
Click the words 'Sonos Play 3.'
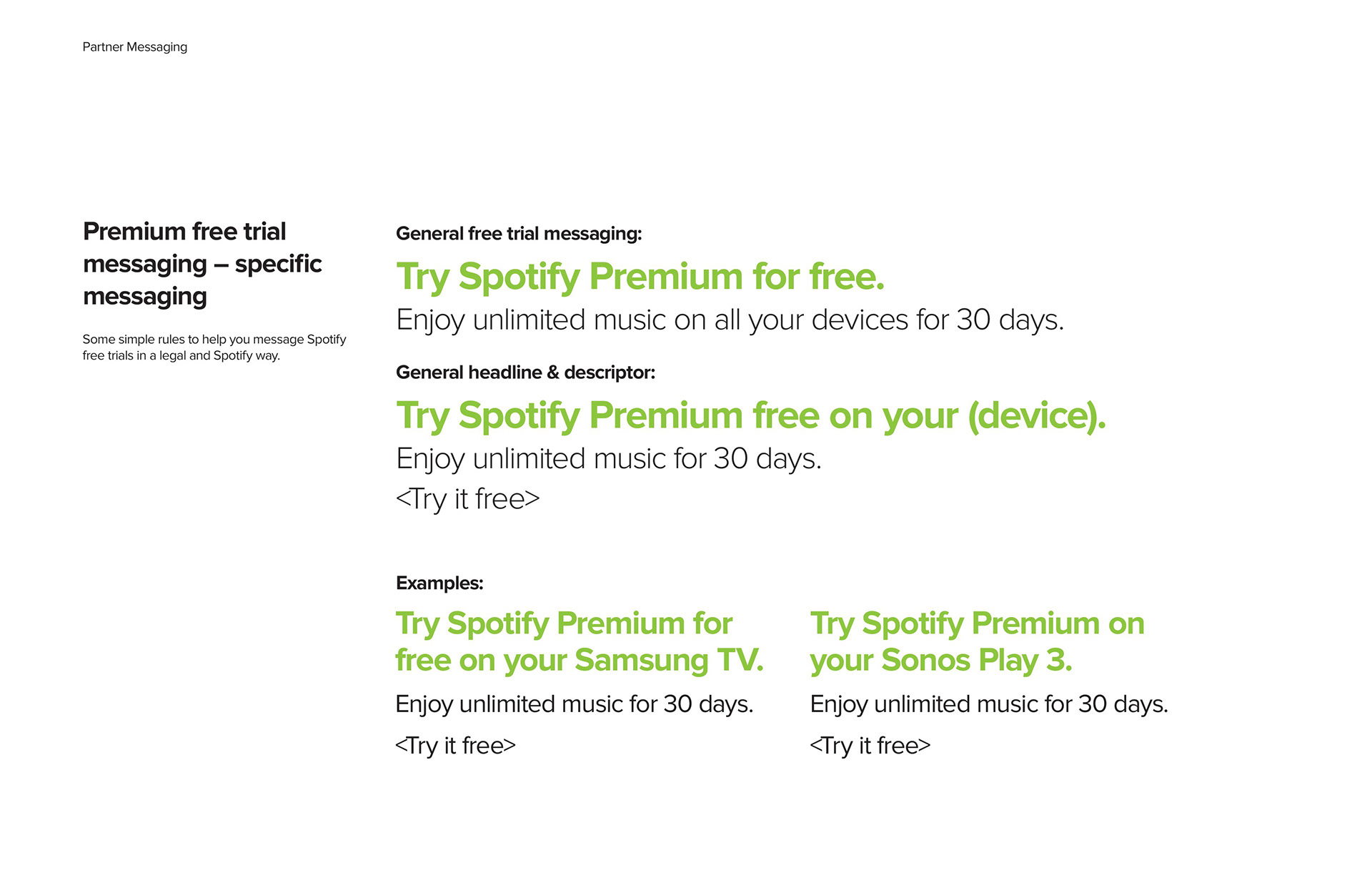click(976, 661)
